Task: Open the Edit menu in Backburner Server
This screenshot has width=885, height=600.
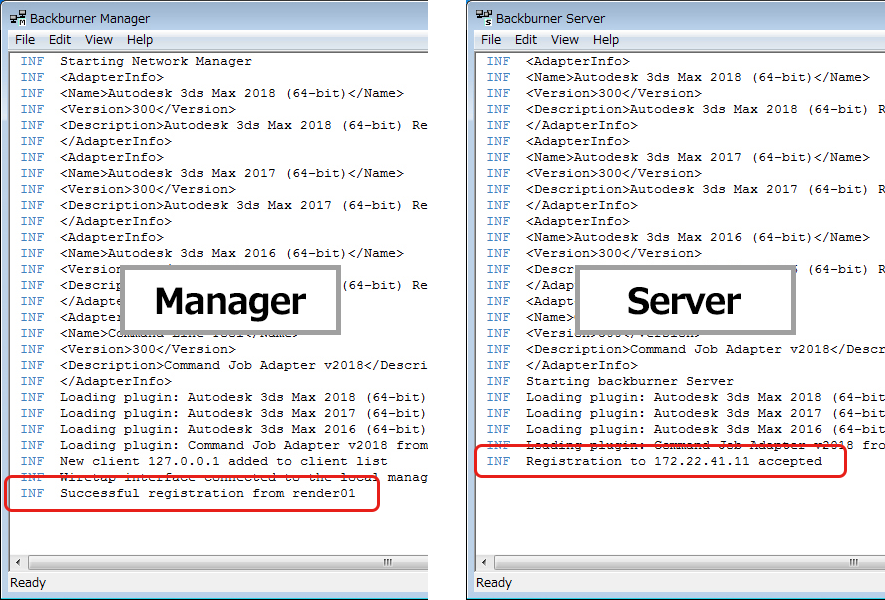Action: [526, 40]
